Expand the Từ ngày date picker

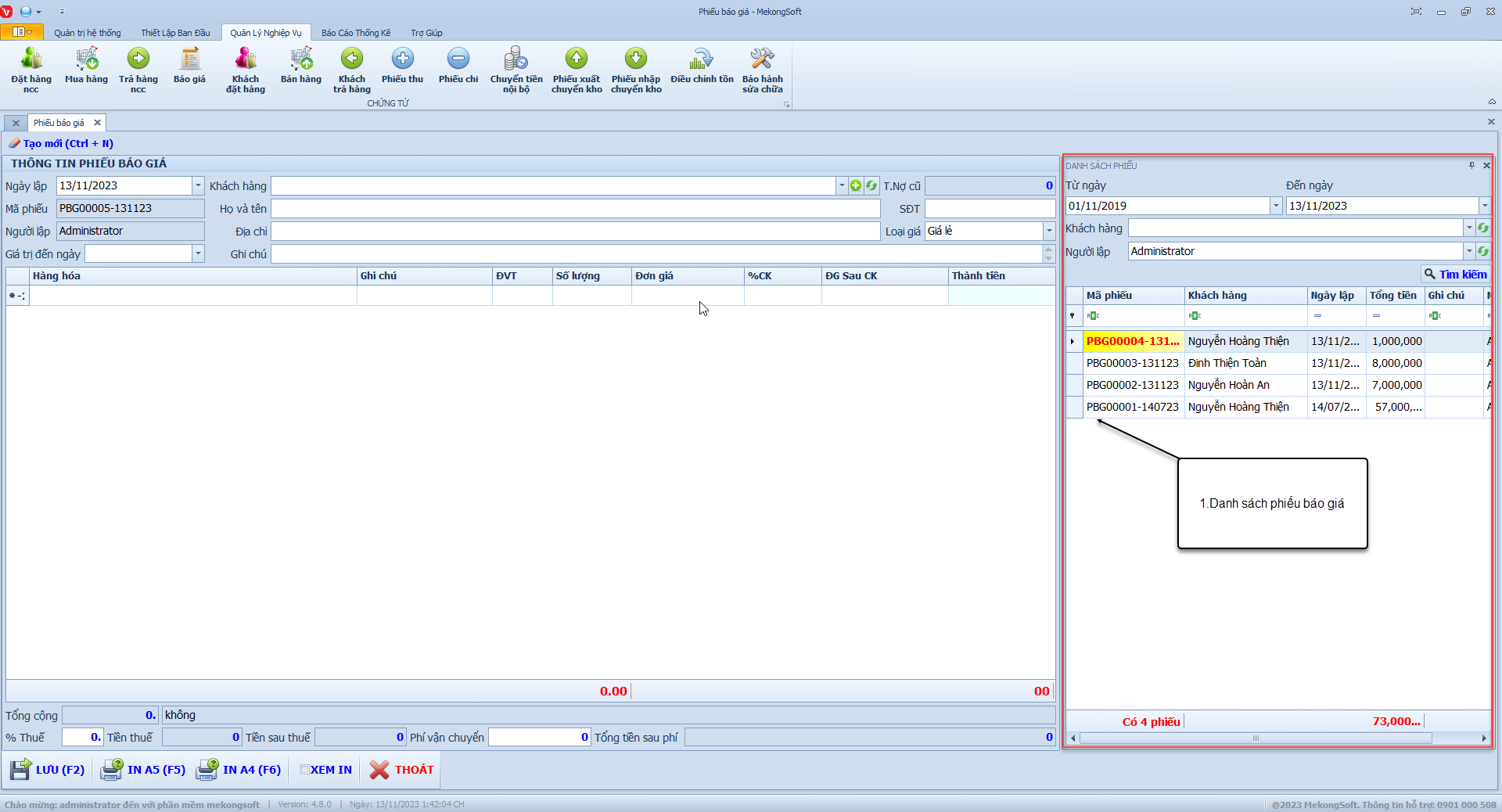click(x=1276, y=206)
